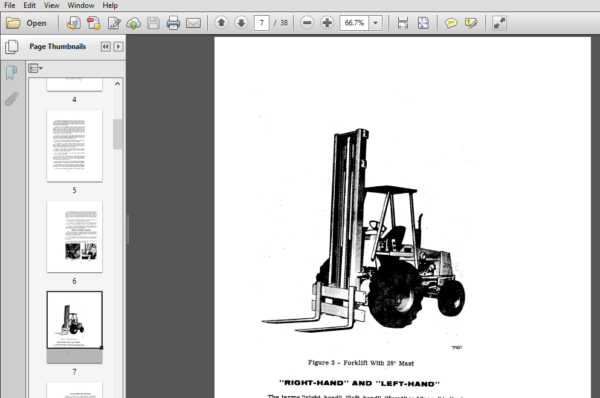Toggle the Bookmarks panel icon
This screenshot has height=398, width=600.
[11, 72]
